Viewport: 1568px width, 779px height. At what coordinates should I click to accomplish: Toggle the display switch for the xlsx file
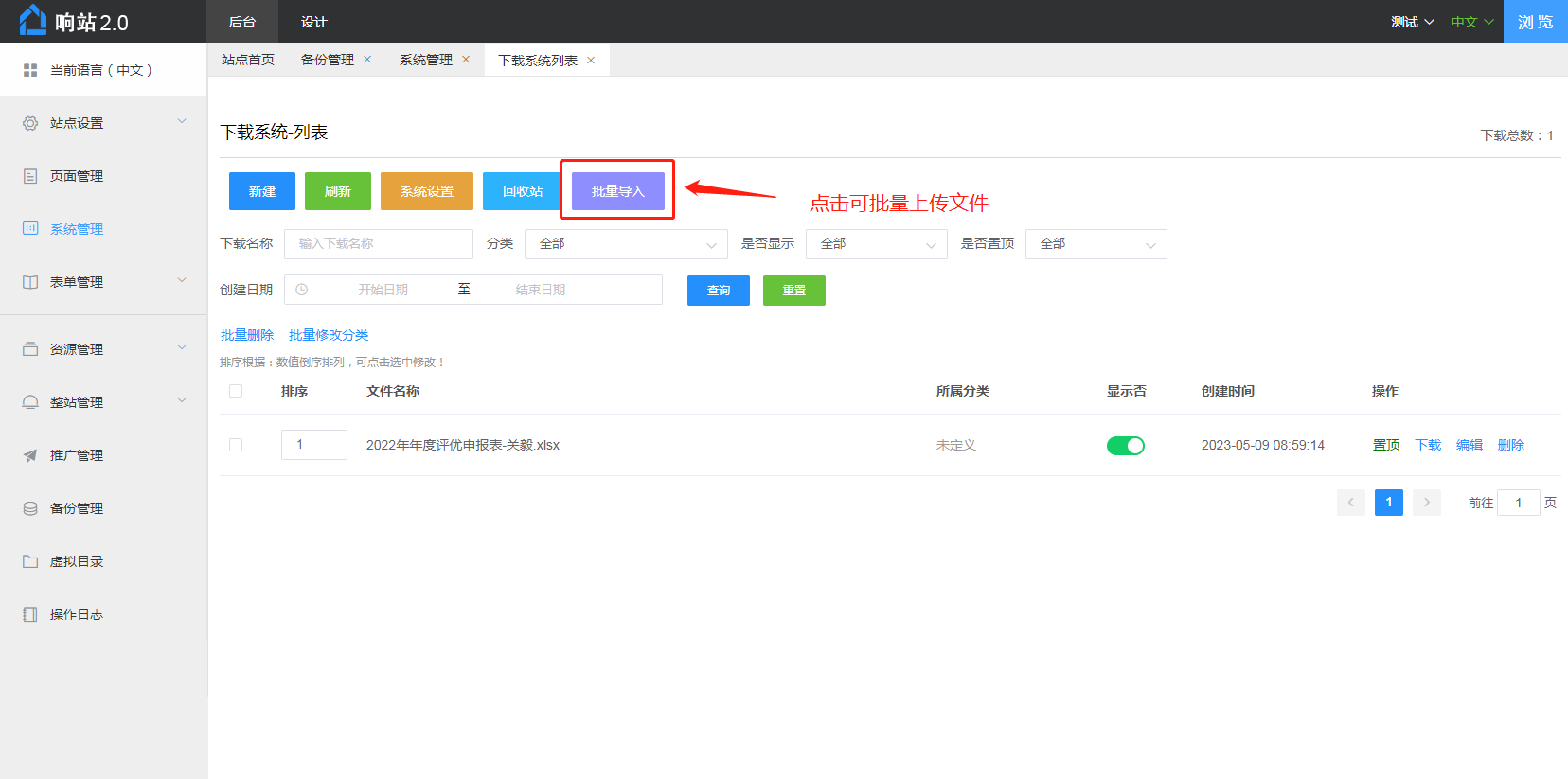(x=1125, y=446)
